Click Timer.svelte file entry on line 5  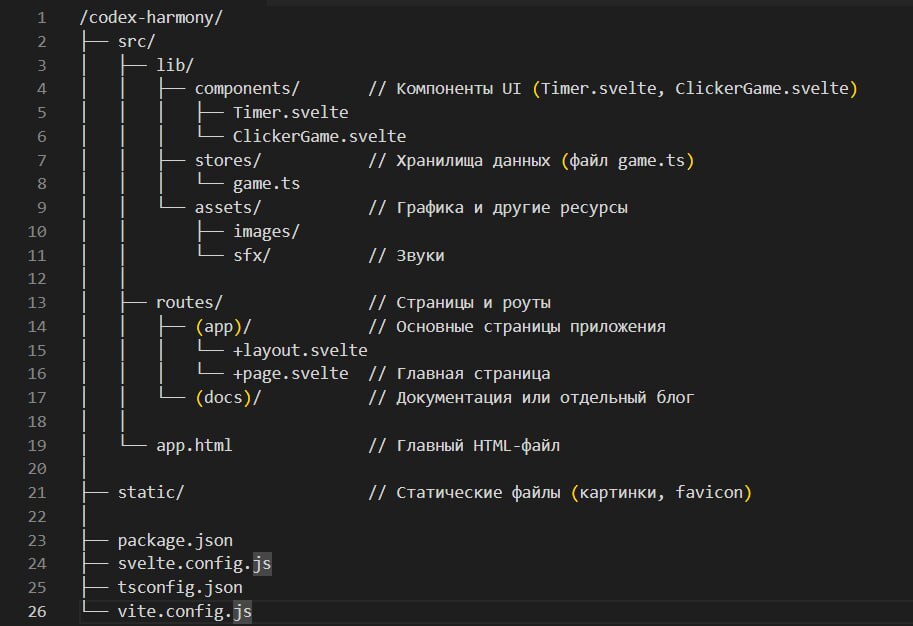290,112
